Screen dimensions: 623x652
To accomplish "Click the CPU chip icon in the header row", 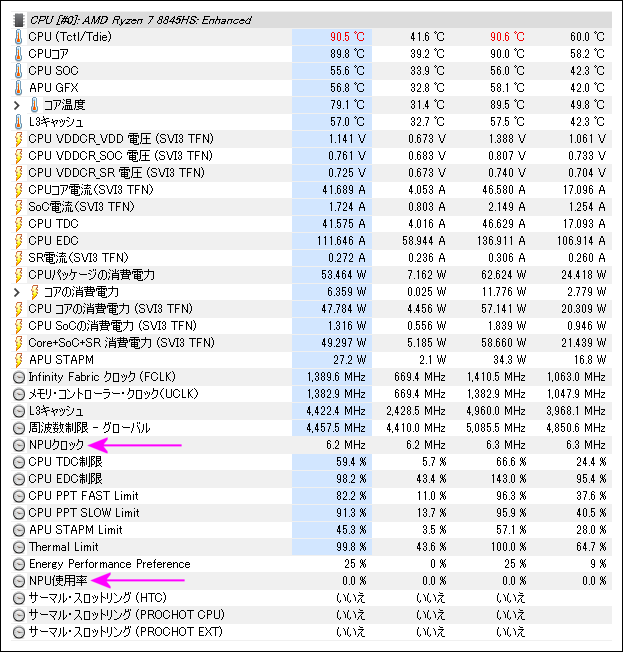I will click(x=18, y=20).
